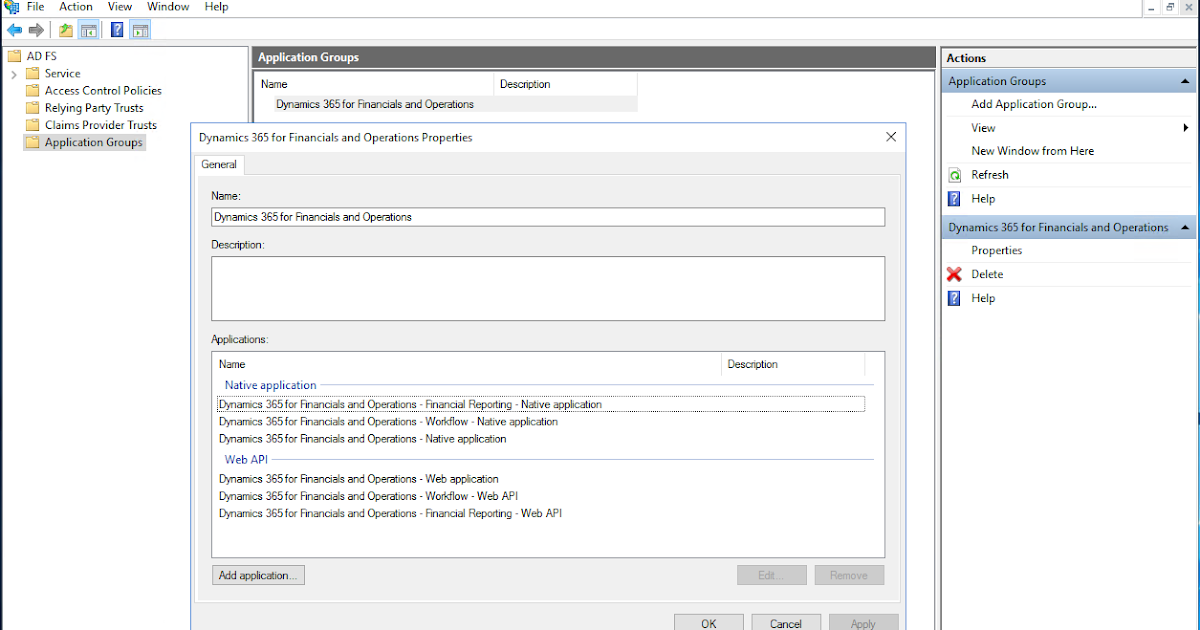
Task: Click the export folder icon on the toolbar
Action: tap(64, 29)
